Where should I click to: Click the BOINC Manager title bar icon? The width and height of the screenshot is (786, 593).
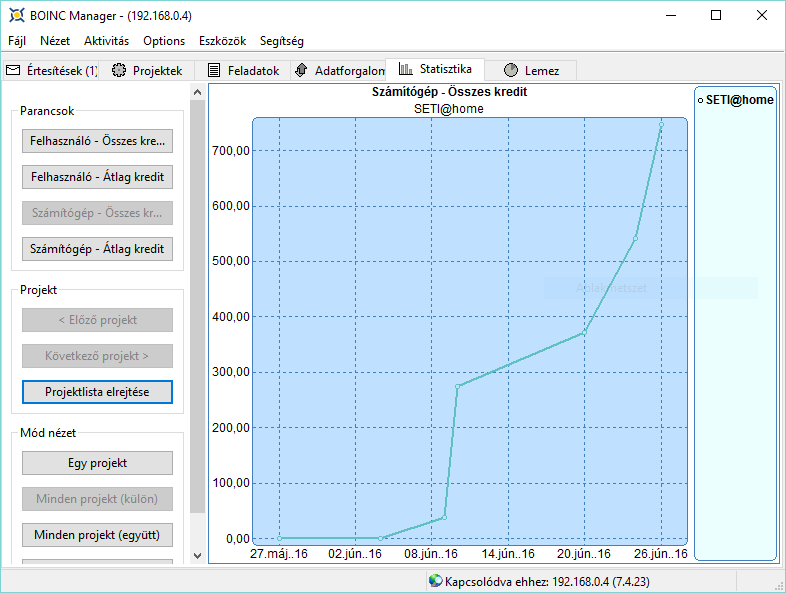click(x=17, y=15)
